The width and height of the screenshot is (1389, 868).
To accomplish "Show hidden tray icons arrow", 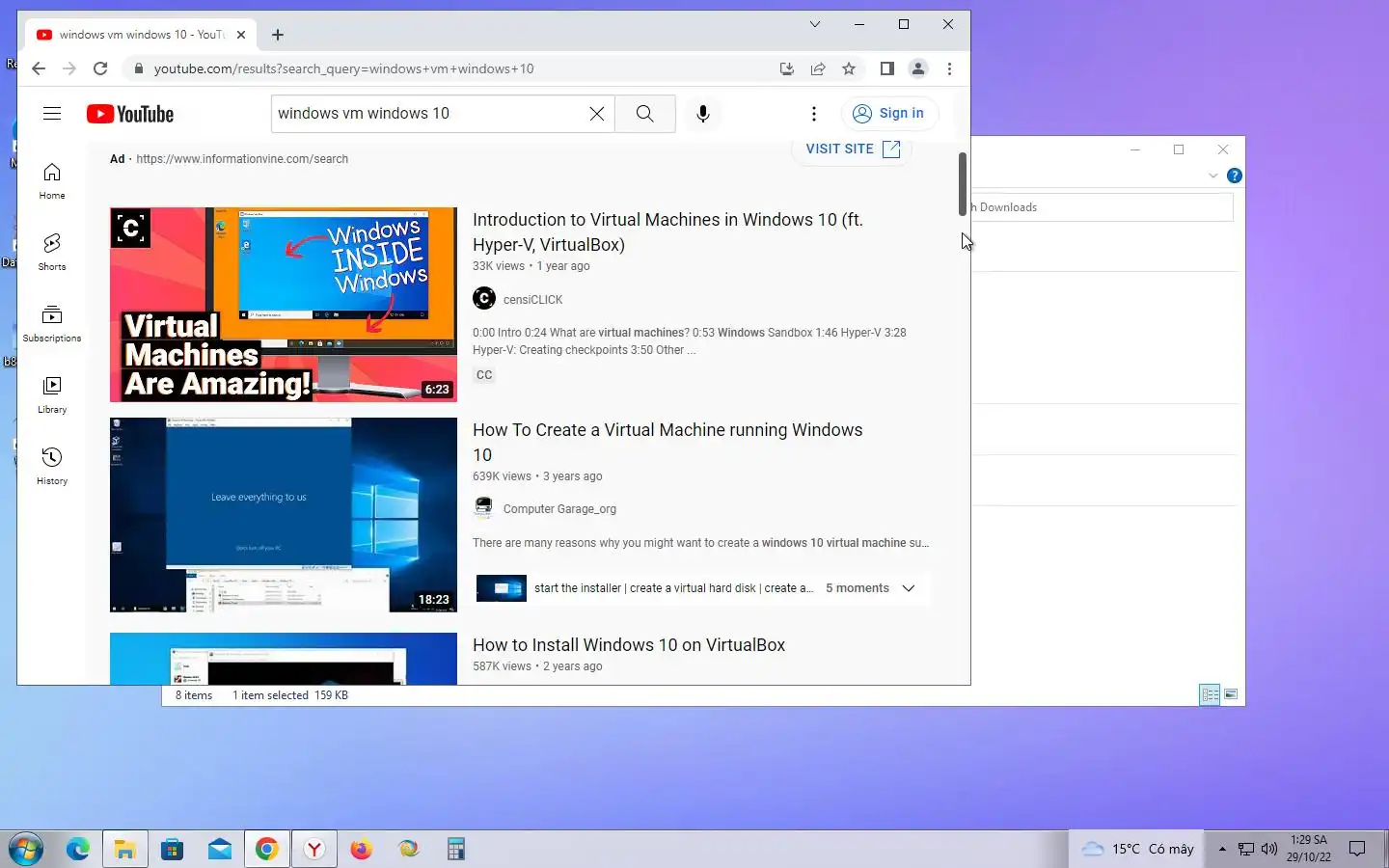I will 1222,850.
